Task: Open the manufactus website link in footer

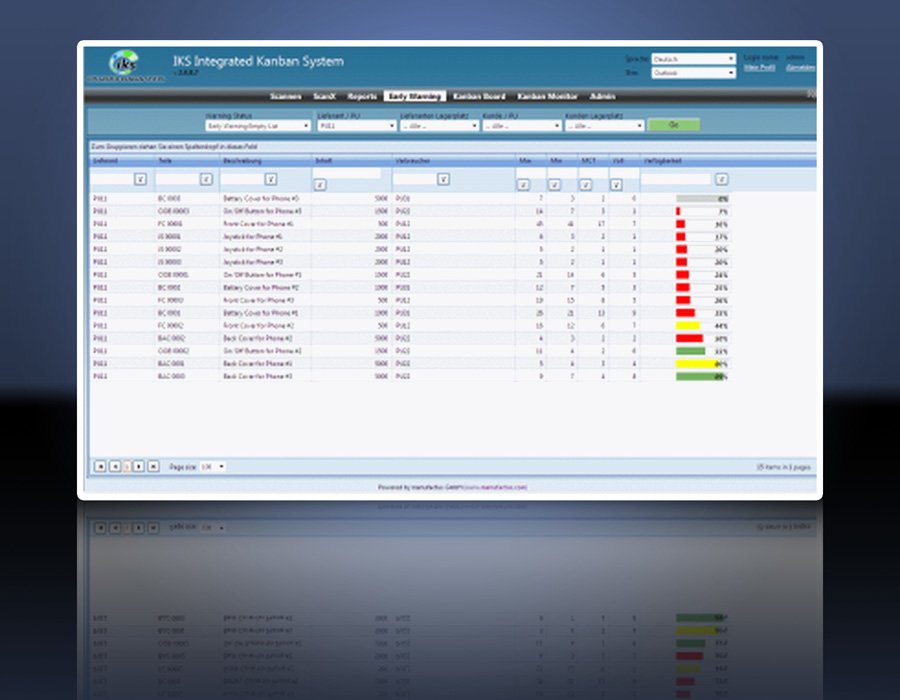Action: pyautogui.click(x=495, y=487)
